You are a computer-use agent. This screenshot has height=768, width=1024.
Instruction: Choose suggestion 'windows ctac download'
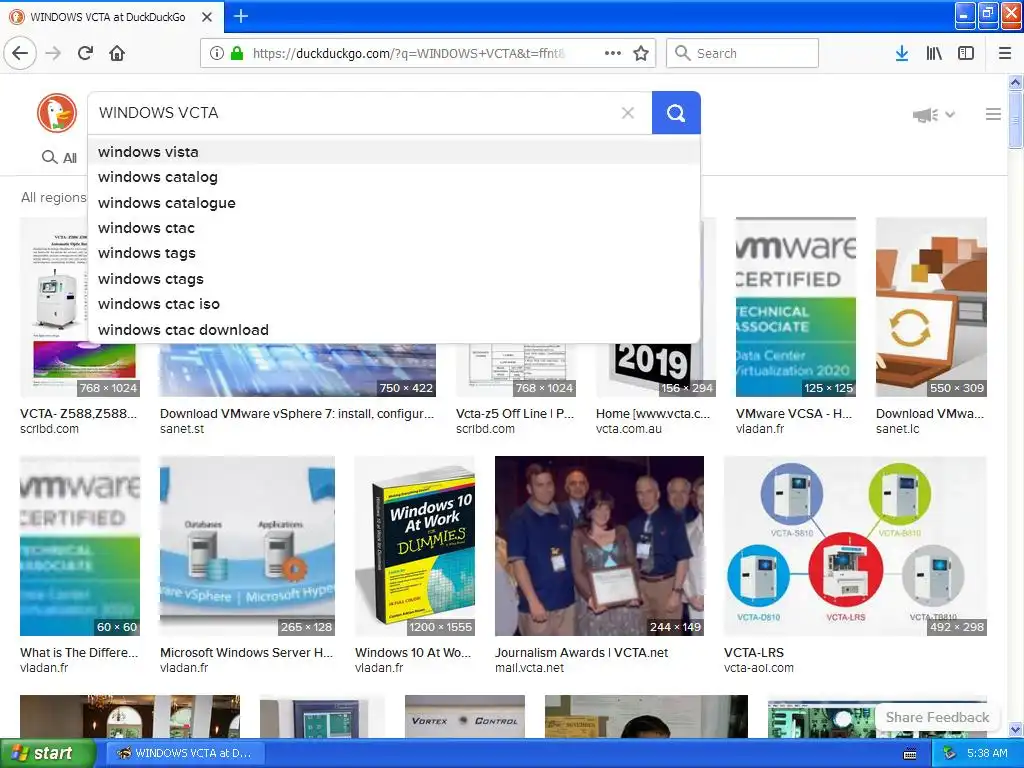(x=394, y=330)
